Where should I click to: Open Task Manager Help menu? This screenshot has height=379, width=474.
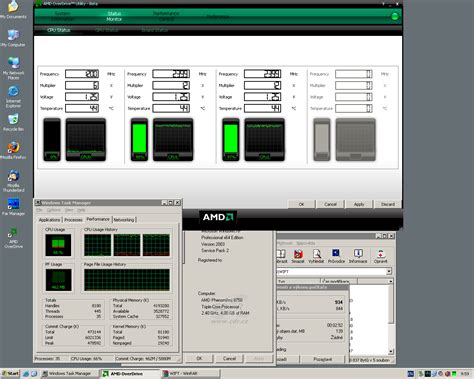pyautogui.click(x=81, y=210)
